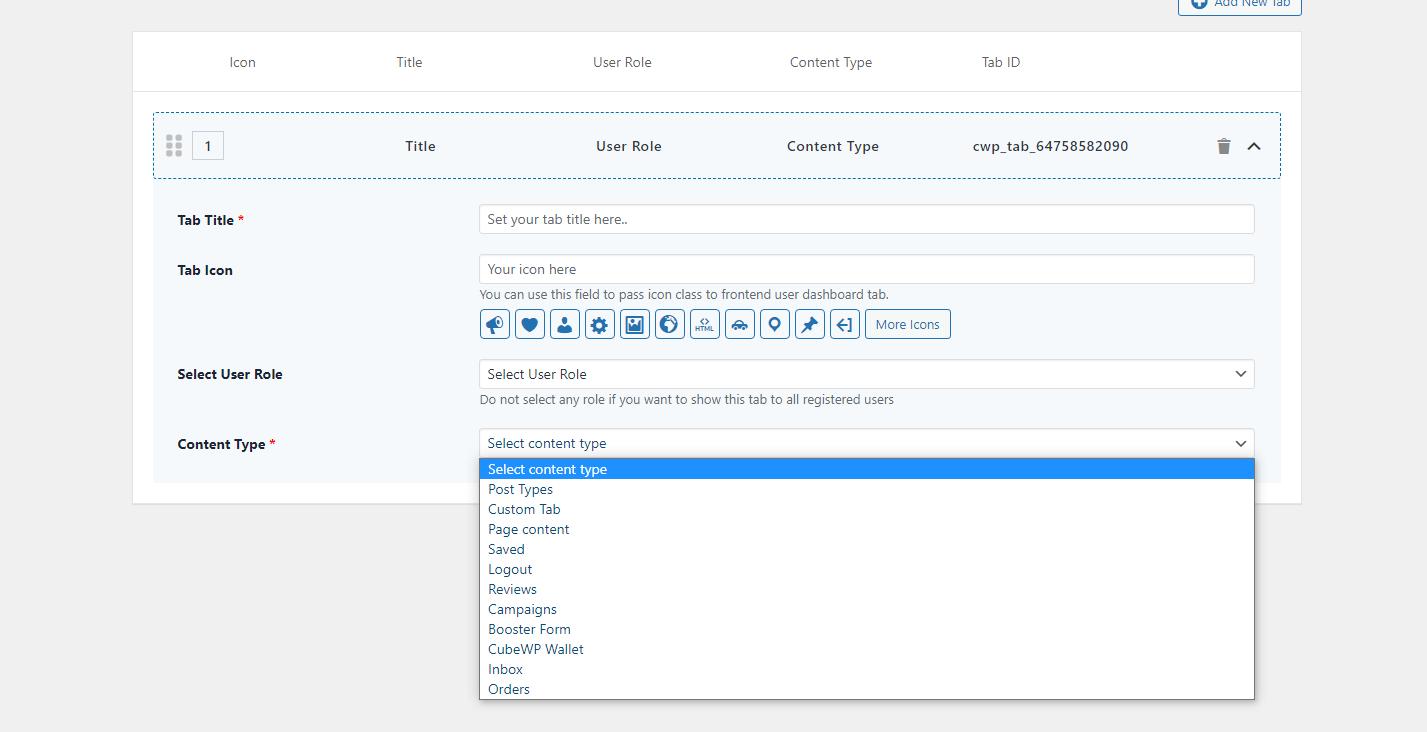Choose the megaphone icon for the tab
Screen dimensions: 1427x732
[494, 324]
